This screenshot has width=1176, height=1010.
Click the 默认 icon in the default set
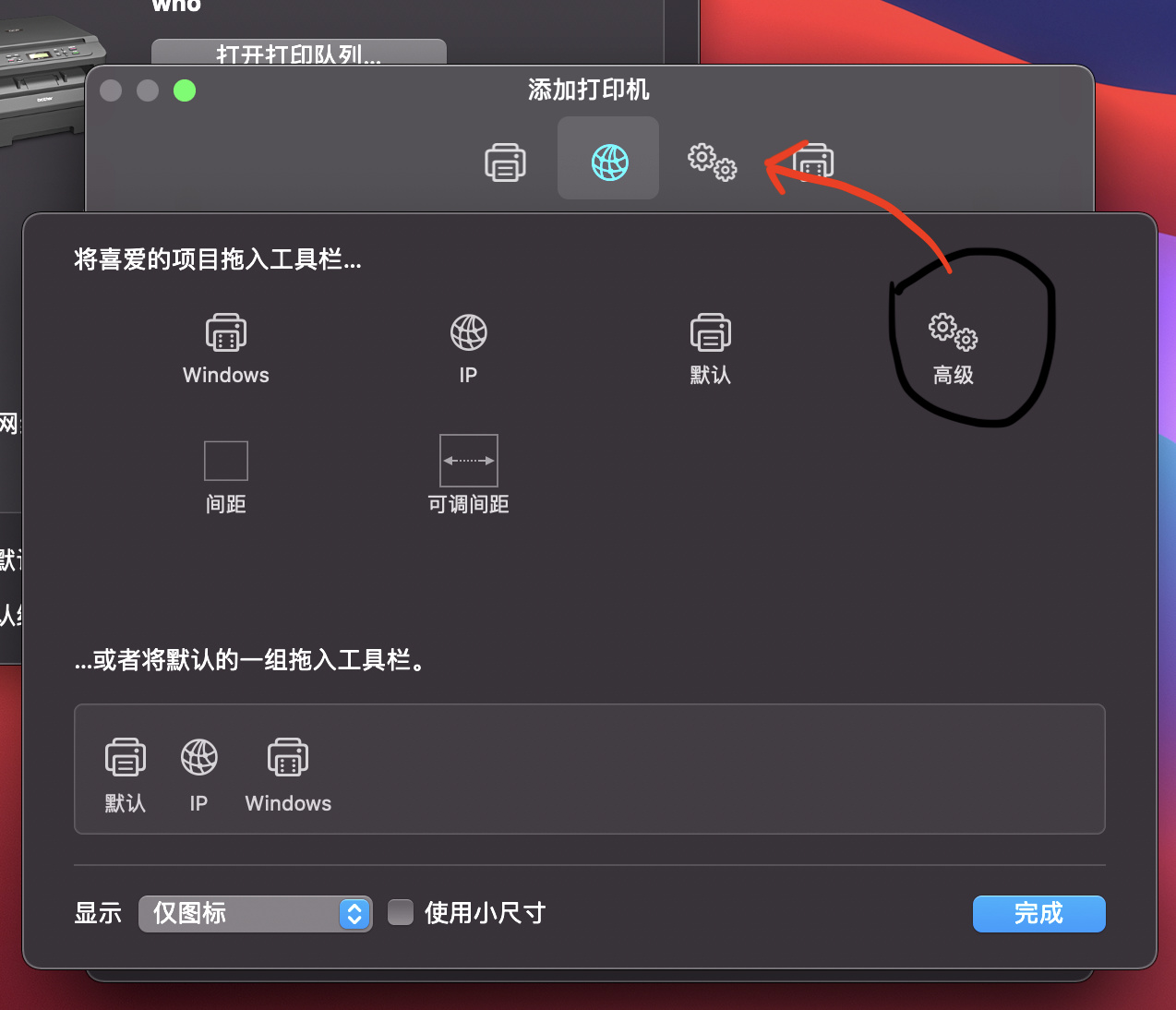pos(126,757)
